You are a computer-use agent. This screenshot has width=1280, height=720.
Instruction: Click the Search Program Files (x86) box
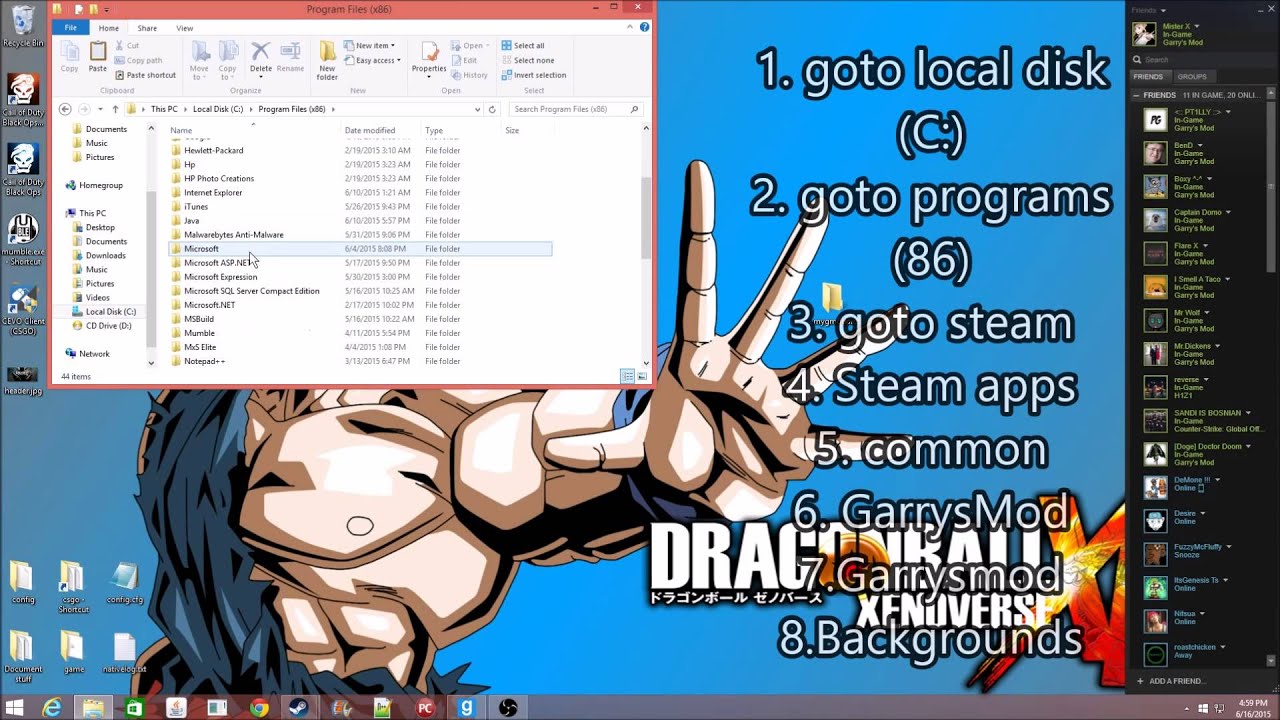click(575, 109)
